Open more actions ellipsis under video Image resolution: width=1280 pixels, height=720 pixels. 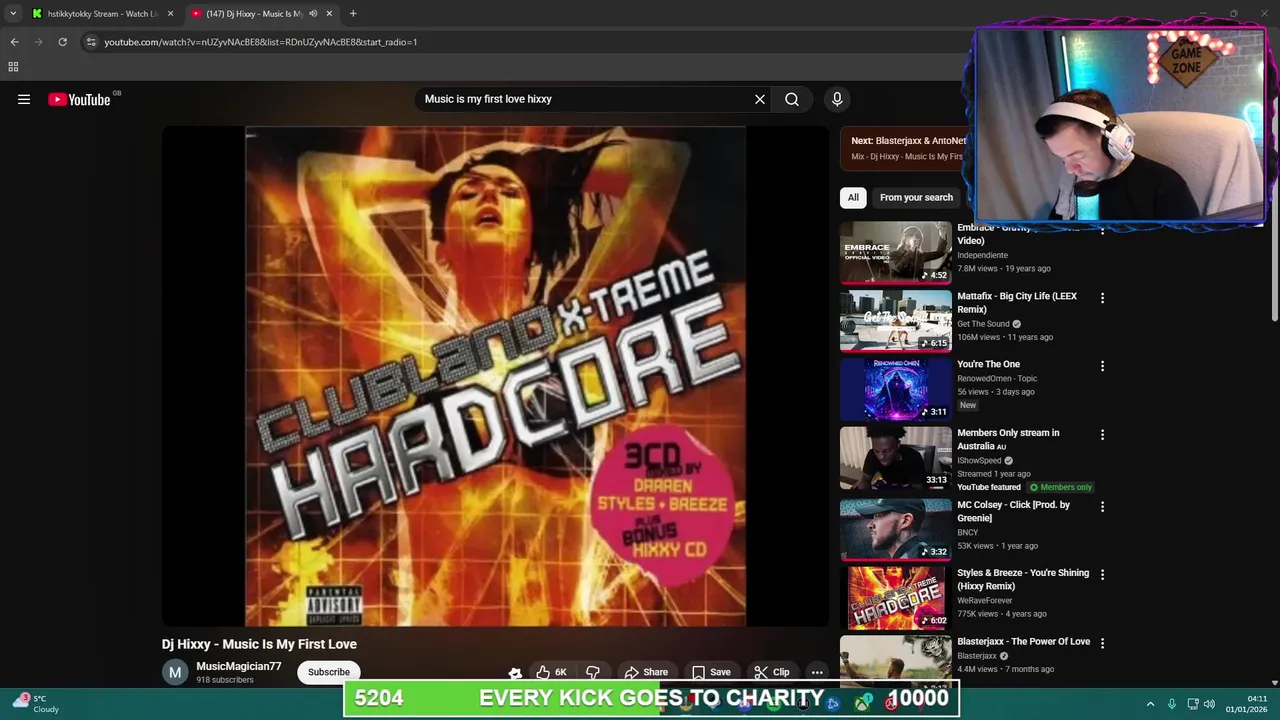point(817,672)
